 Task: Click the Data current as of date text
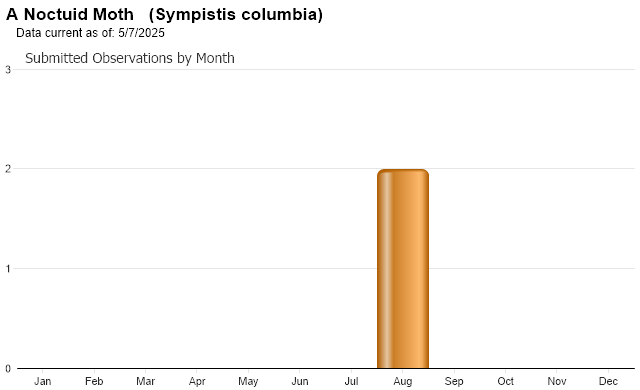click(x=90, y=33)
